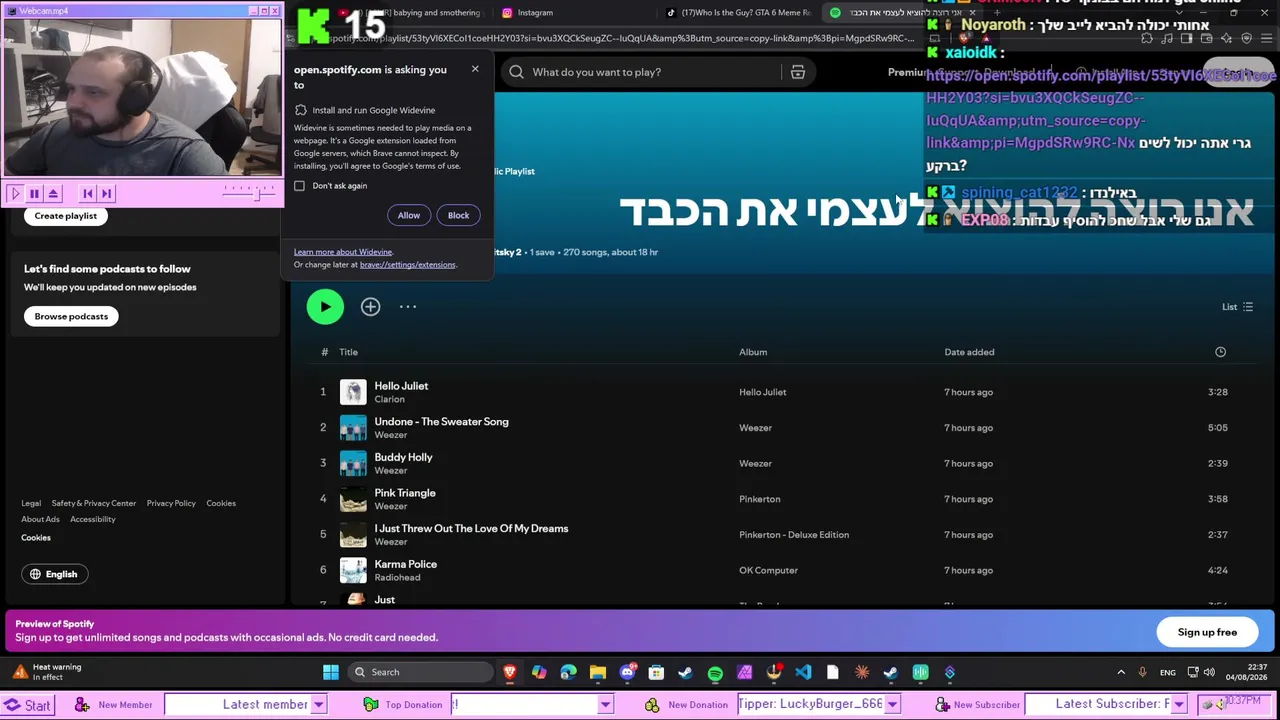Open the OK Computer album link
Viewport: 1280px width, 720px height.
768,570
